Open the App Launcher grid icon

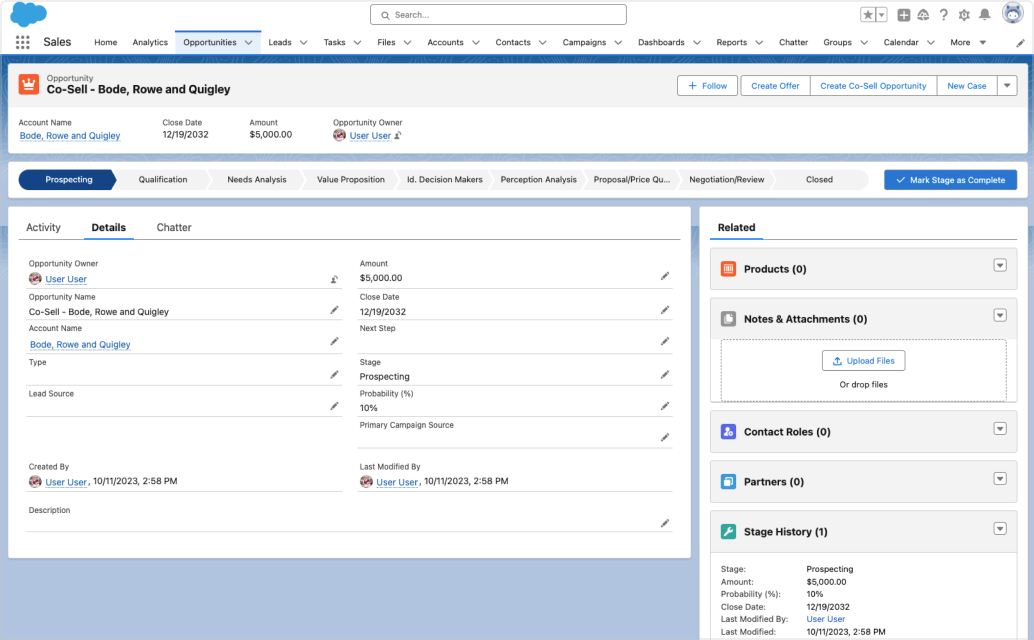point(22,42)
